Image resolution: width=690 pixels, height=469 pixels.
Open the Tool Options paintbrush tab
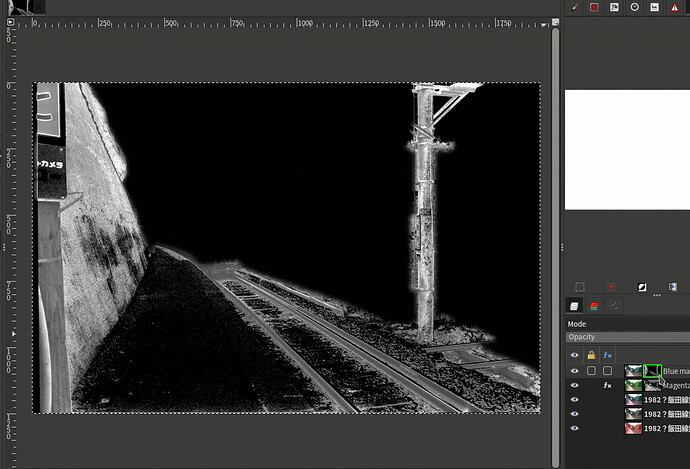[575, 7]
